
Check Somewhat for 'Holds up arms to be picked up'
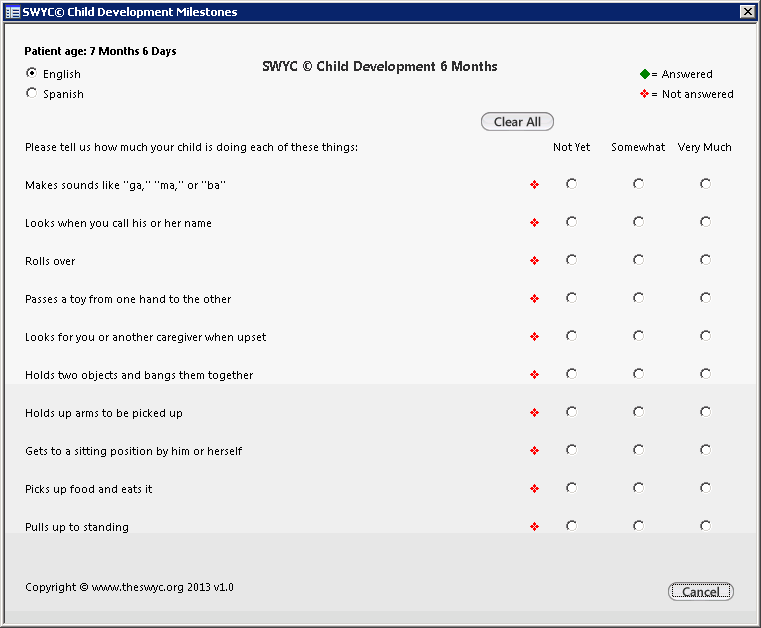(x=638, y=412)
